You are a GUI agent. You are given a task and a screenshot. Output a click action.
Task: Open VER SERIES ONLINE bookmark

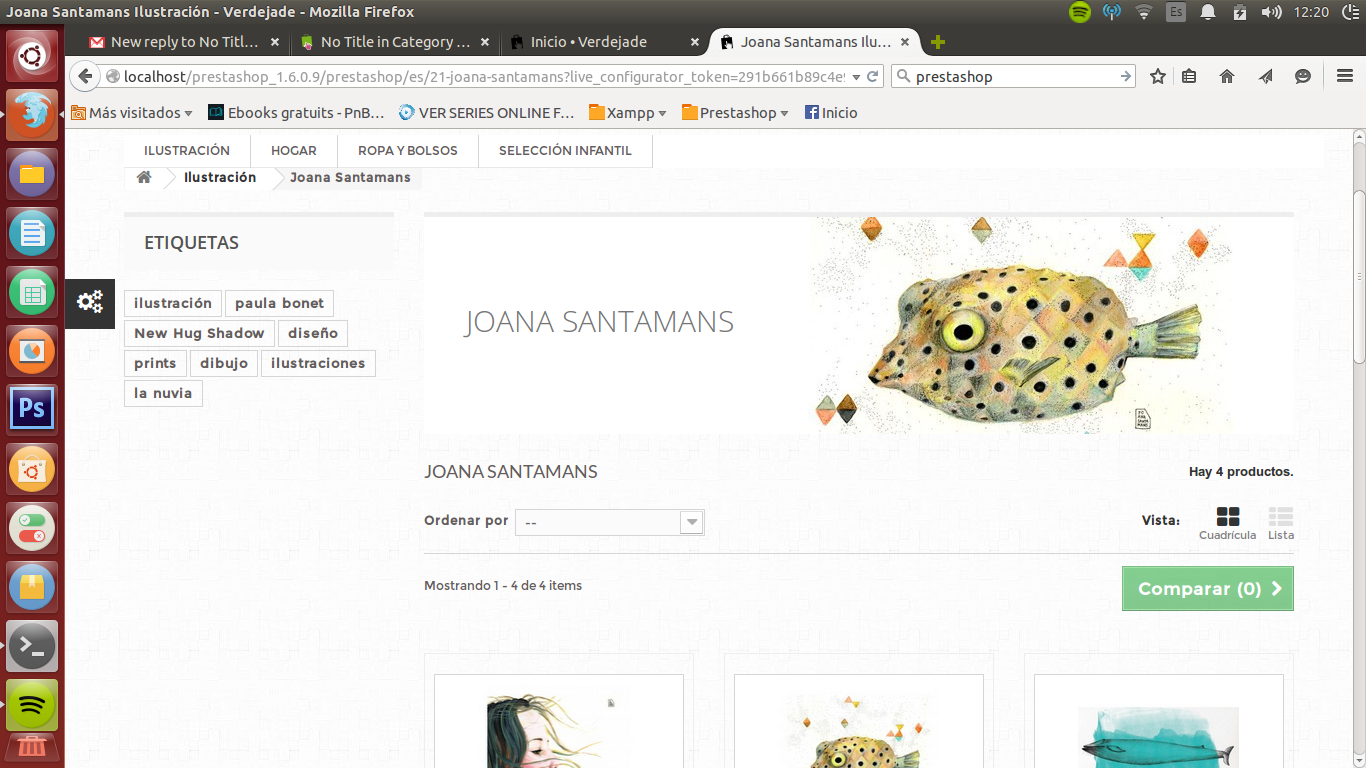click(487, 113)
